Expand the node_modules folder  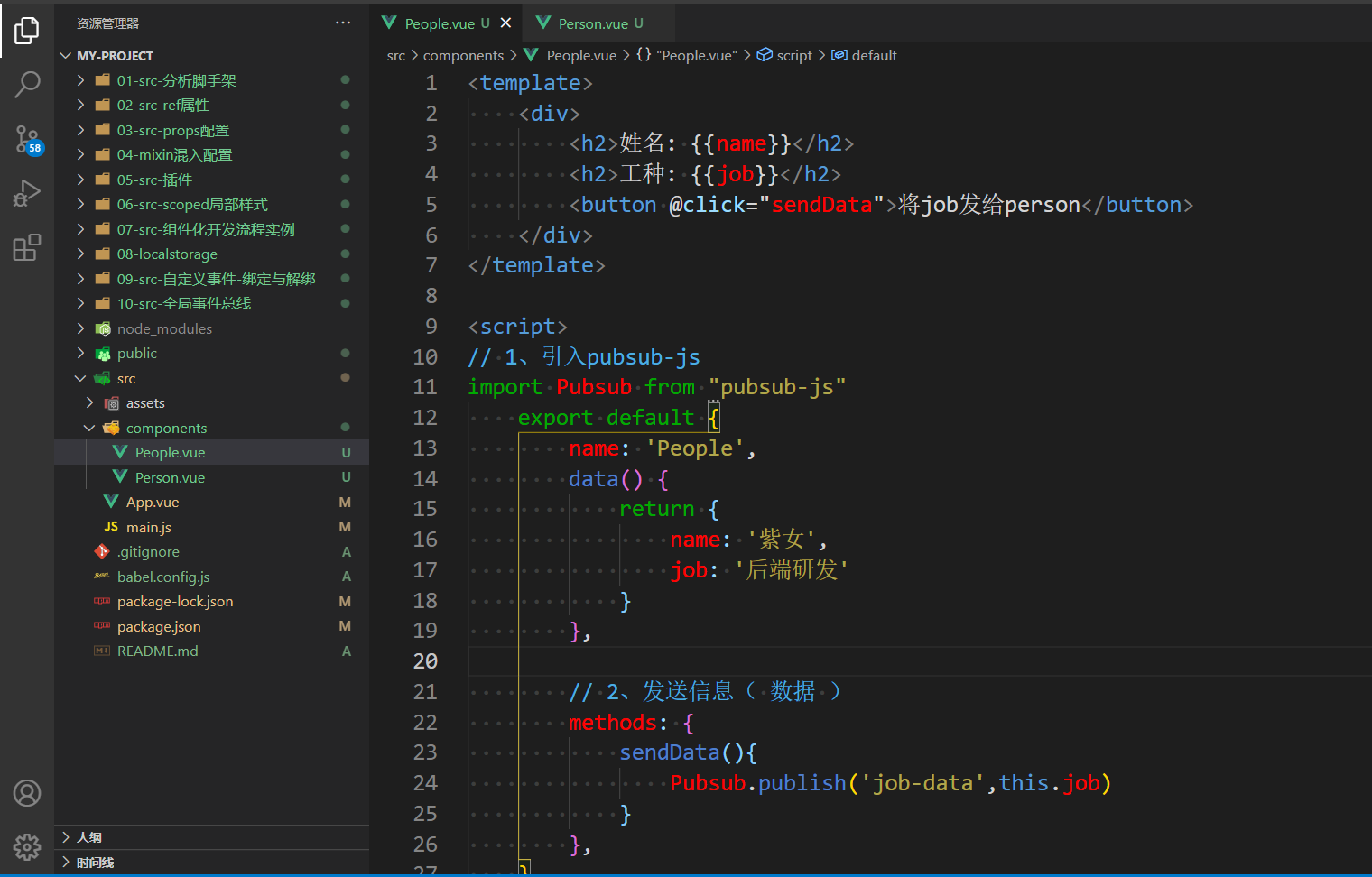click(x=212, y=328)
